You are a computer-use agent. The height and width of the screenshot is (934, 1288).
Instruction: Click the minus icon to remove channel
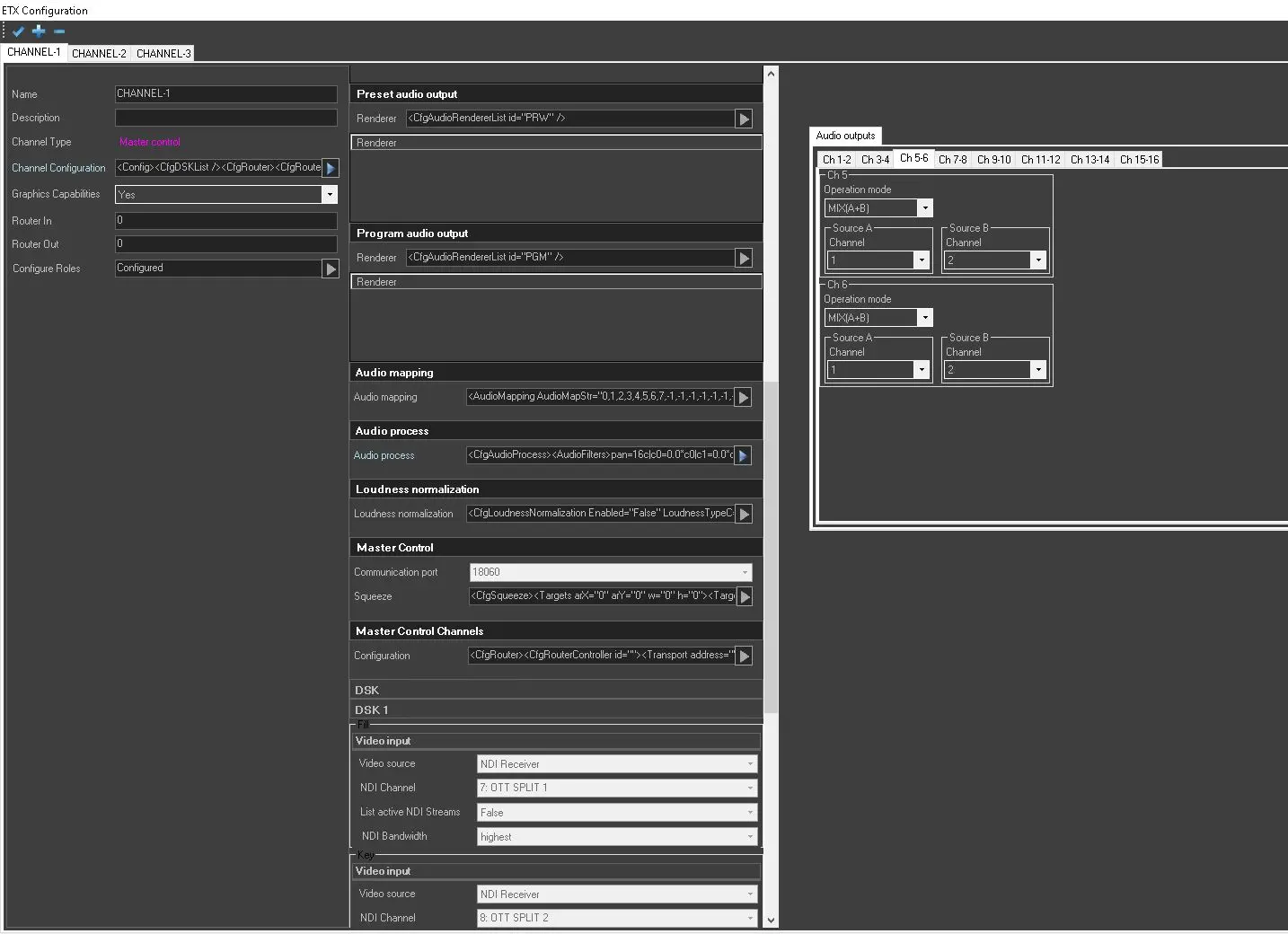[59, 31]
